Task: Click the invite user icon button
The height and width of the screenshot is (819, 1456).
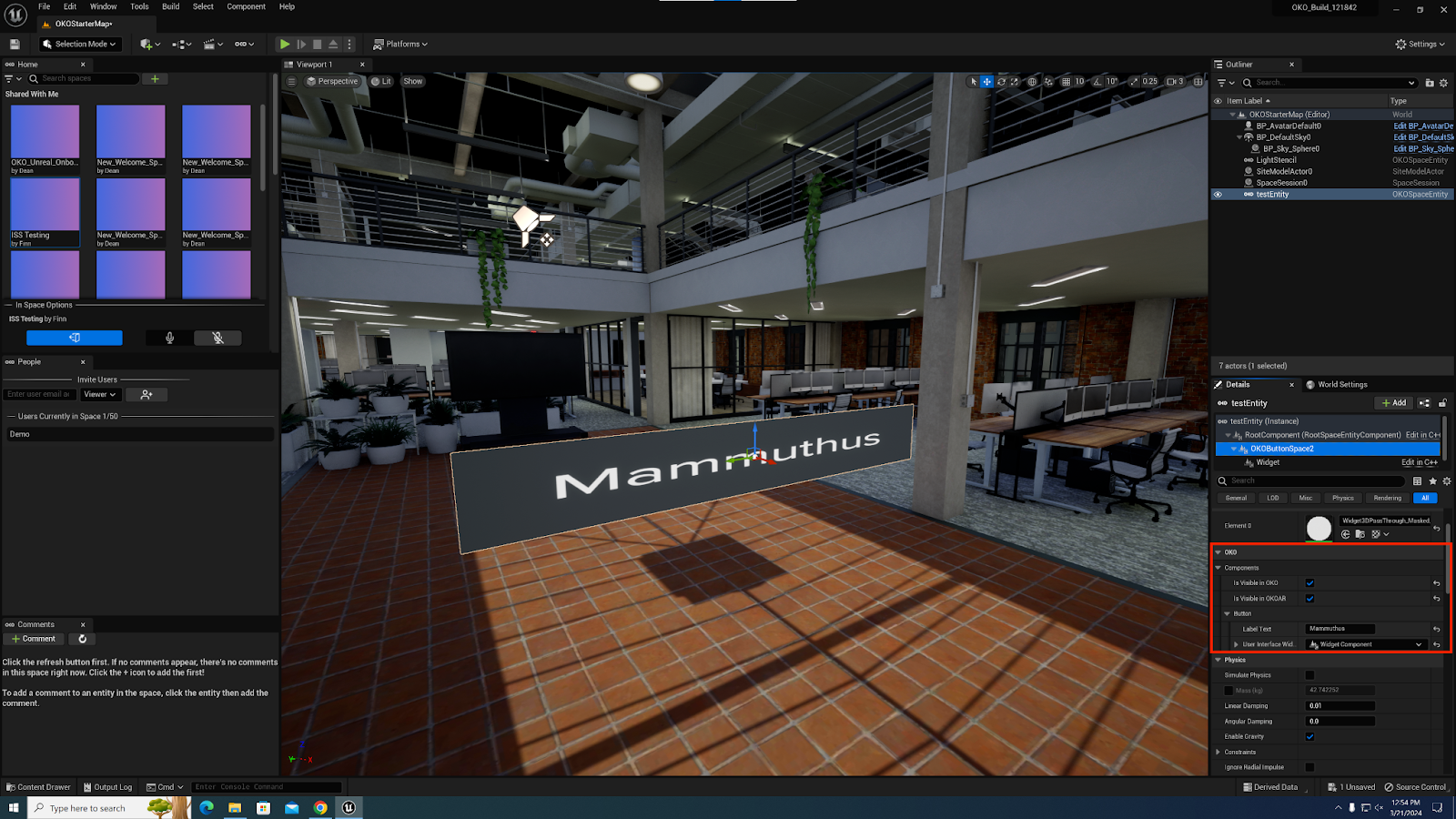Action: click(147, 395)
